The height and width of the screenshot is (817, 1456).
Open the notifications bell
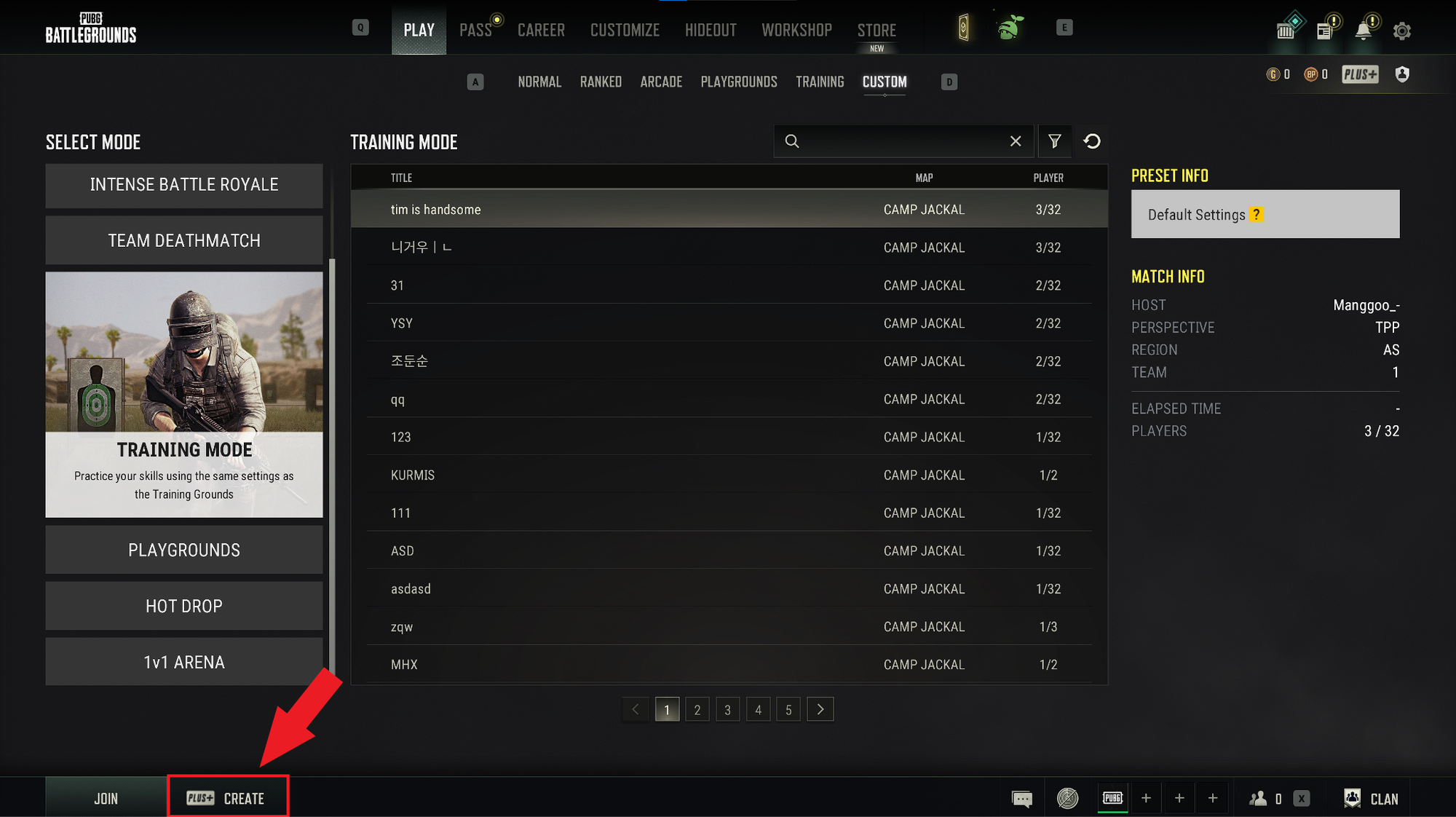pos(1364,29)
